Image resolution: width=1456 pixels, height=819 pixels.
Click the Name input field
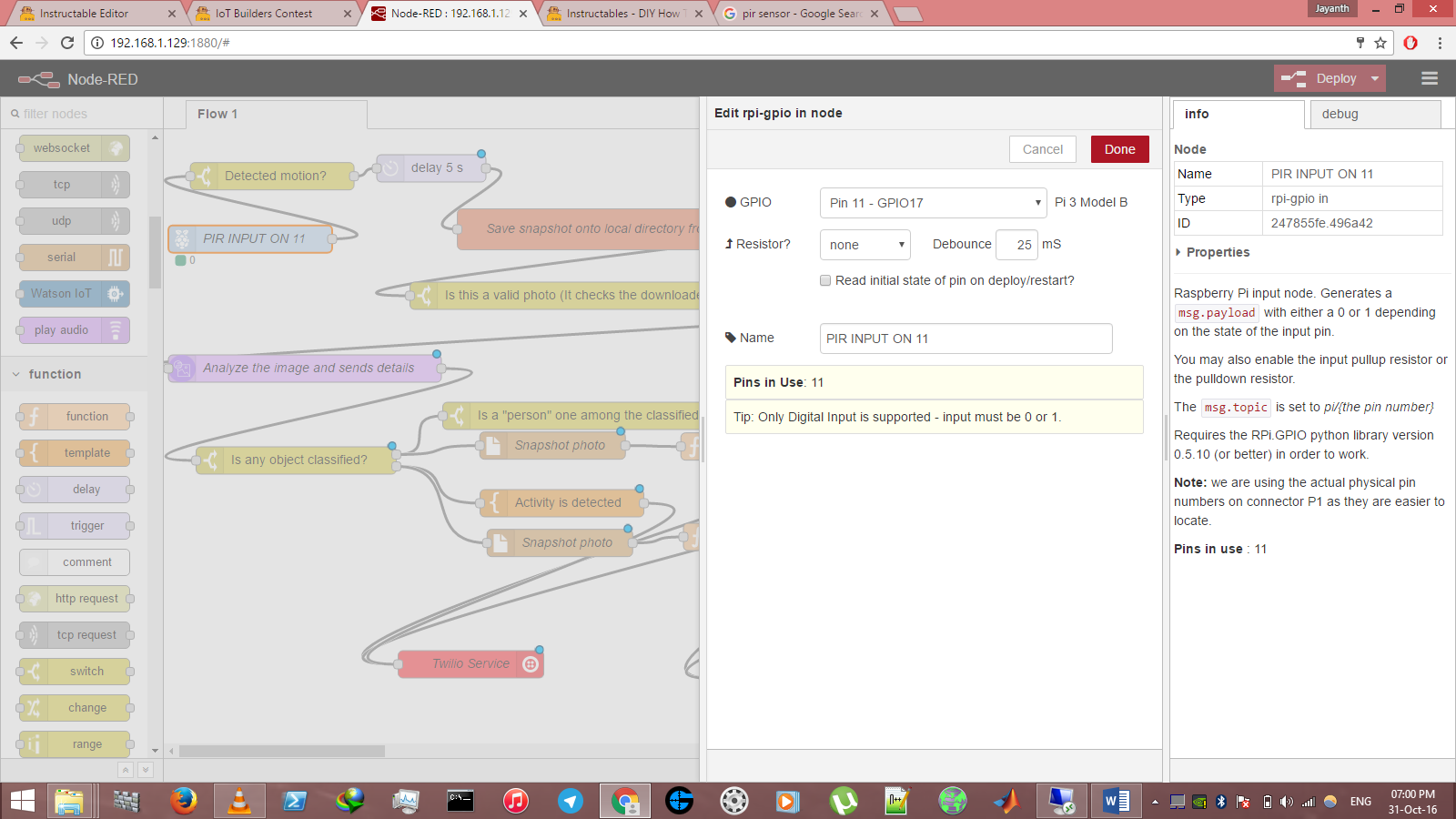pyautogui.click(x=966, y=339)
